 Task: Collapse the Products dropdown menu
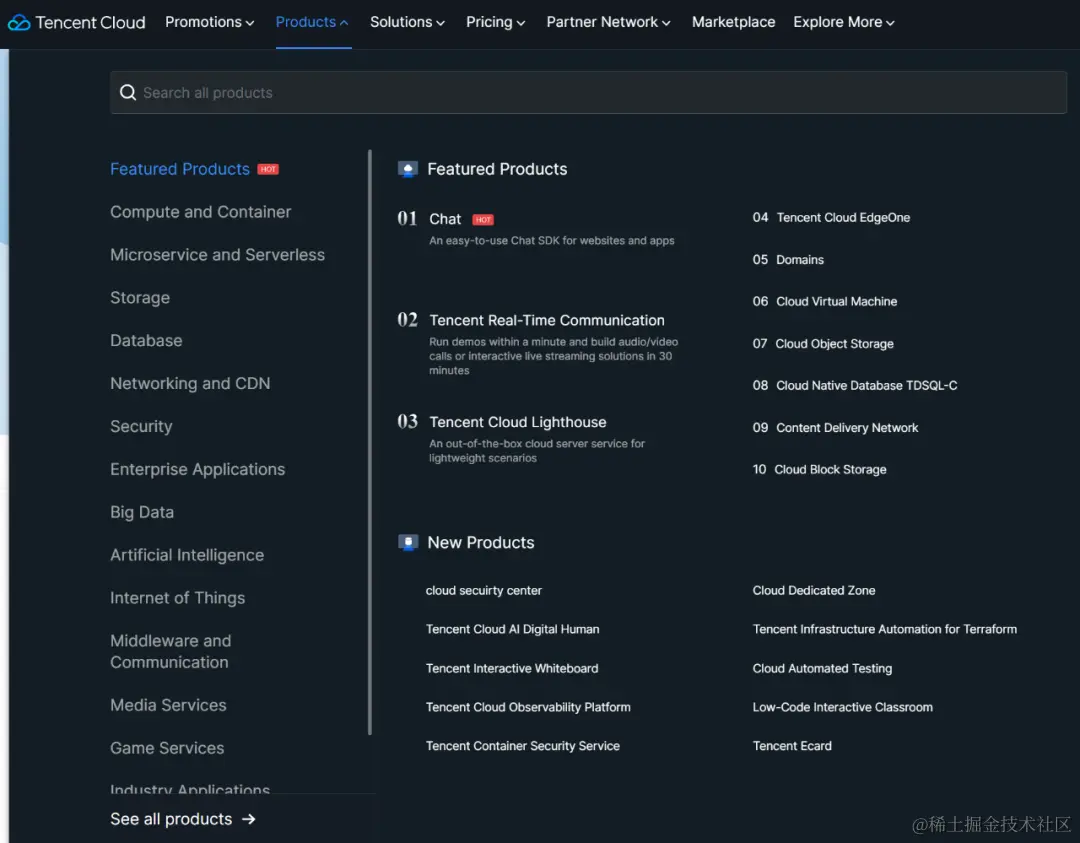[x=312, y=22]
